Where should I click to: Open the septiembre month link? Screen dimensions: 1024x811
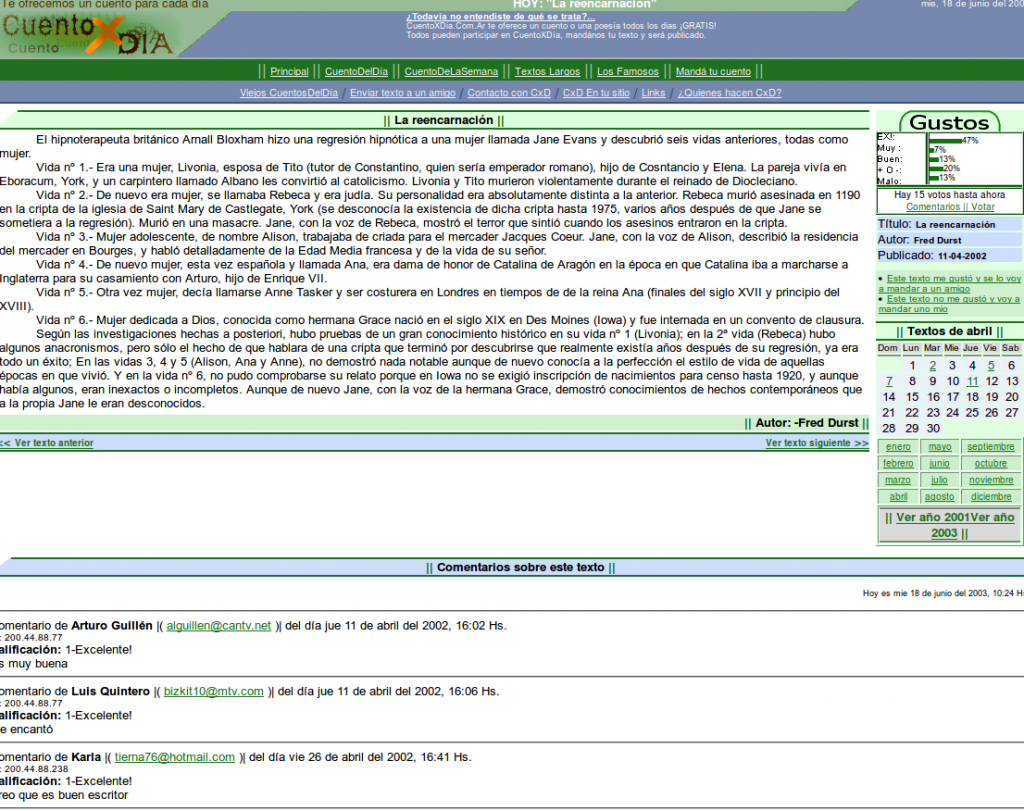click(990, 447)
